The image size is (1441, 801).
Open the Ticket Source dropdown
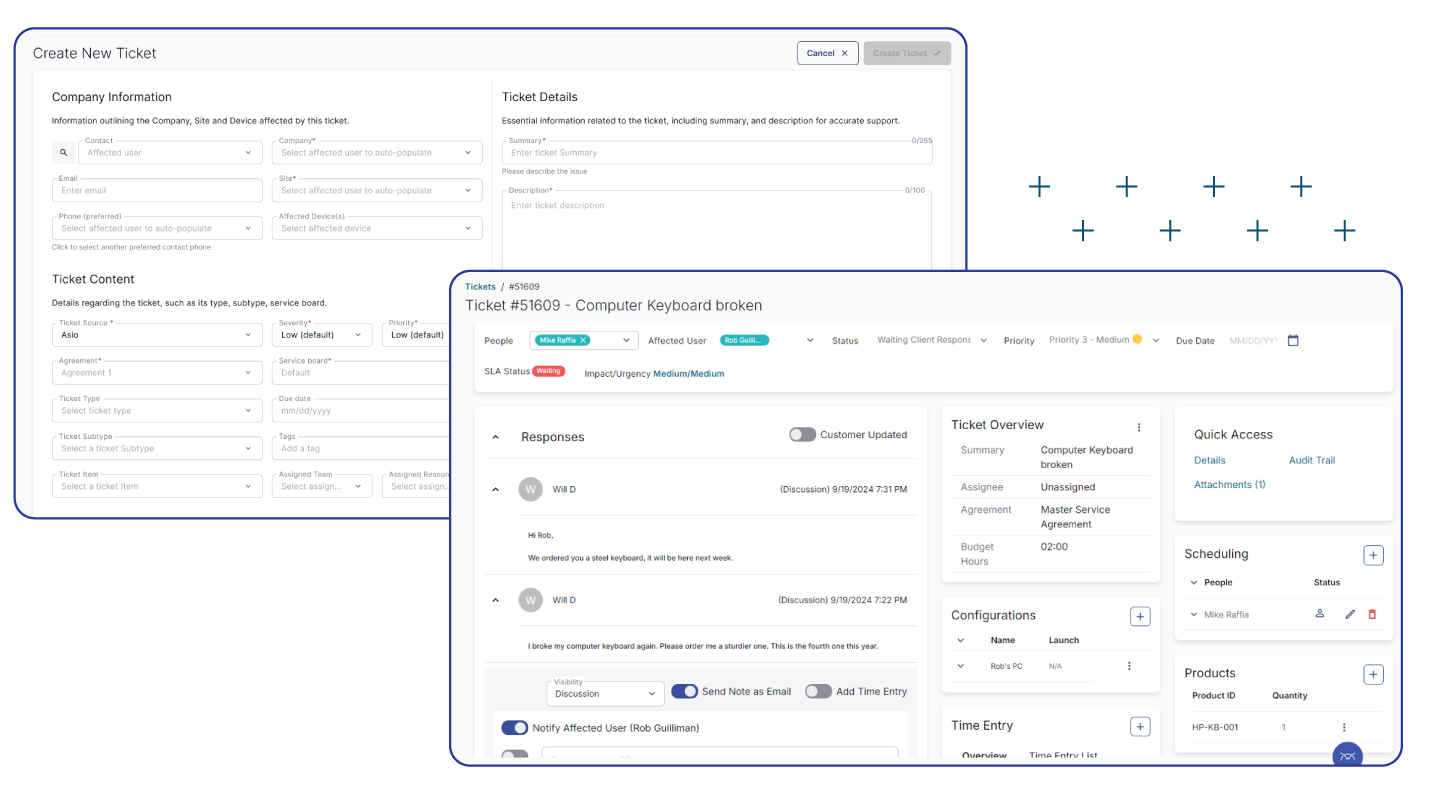pos(157,335)
